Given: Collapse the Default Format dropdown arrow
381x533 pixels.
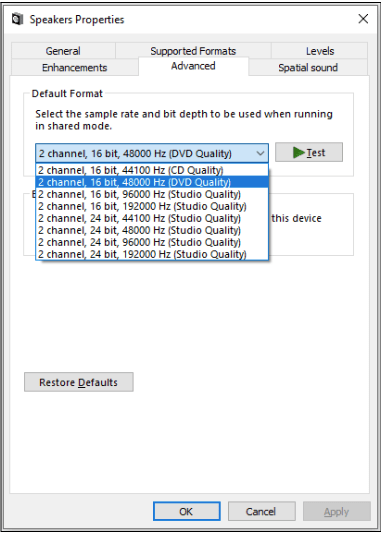Looking at the screenshot, I should tap(260, 153).
